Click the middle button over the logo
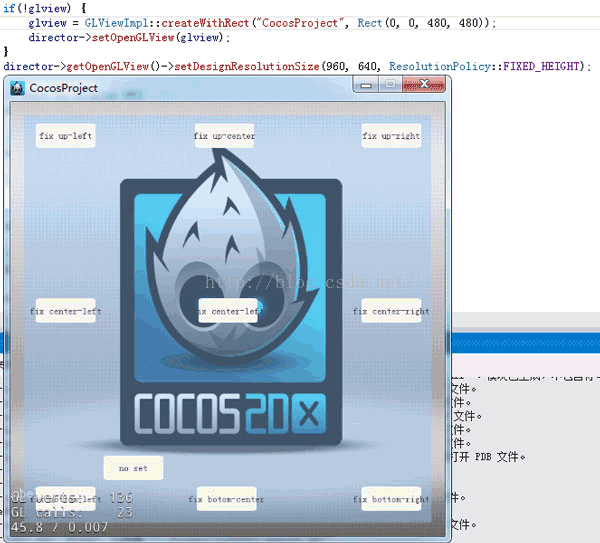The image size is (600, 543). point(228,311)
